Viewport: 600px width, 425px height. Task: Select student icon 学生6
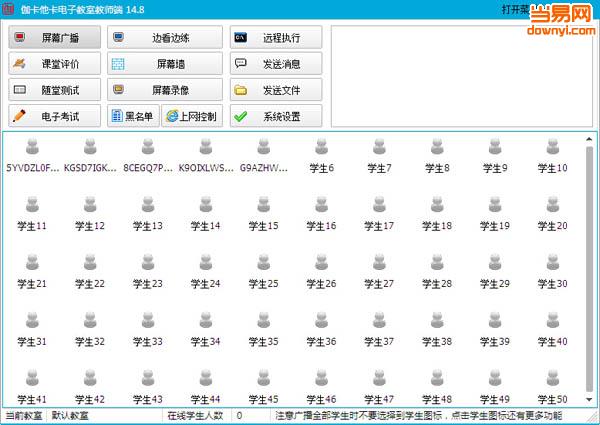(321, 147)
